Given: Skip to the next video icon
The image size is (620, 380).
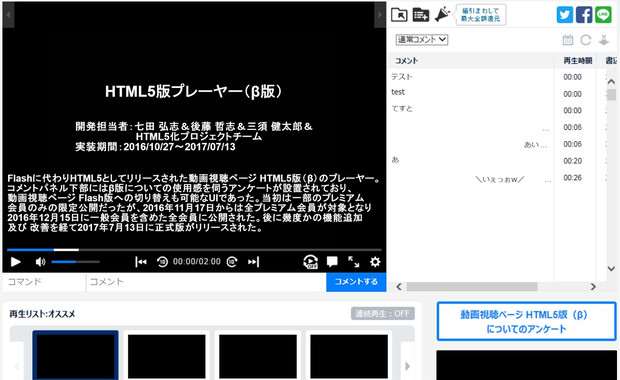Looking at the screenshot, I should pos(253,262).
